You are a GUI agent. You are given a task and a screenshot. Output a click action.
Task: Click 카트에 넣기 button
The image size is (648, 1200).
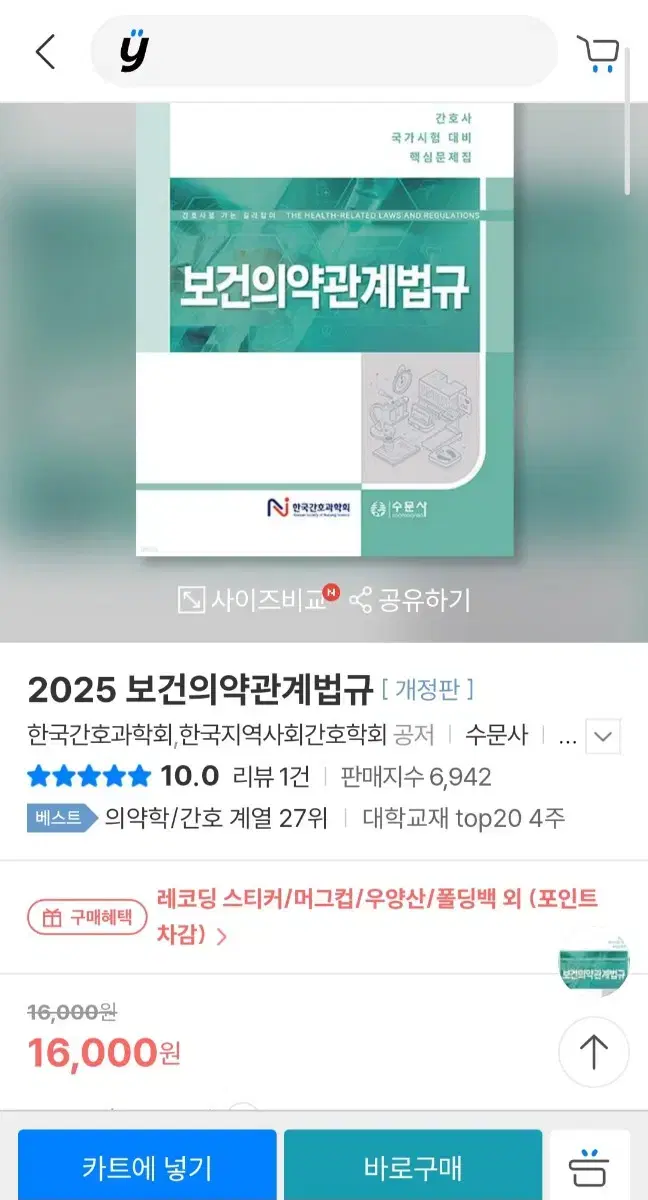click(147, 1166)
